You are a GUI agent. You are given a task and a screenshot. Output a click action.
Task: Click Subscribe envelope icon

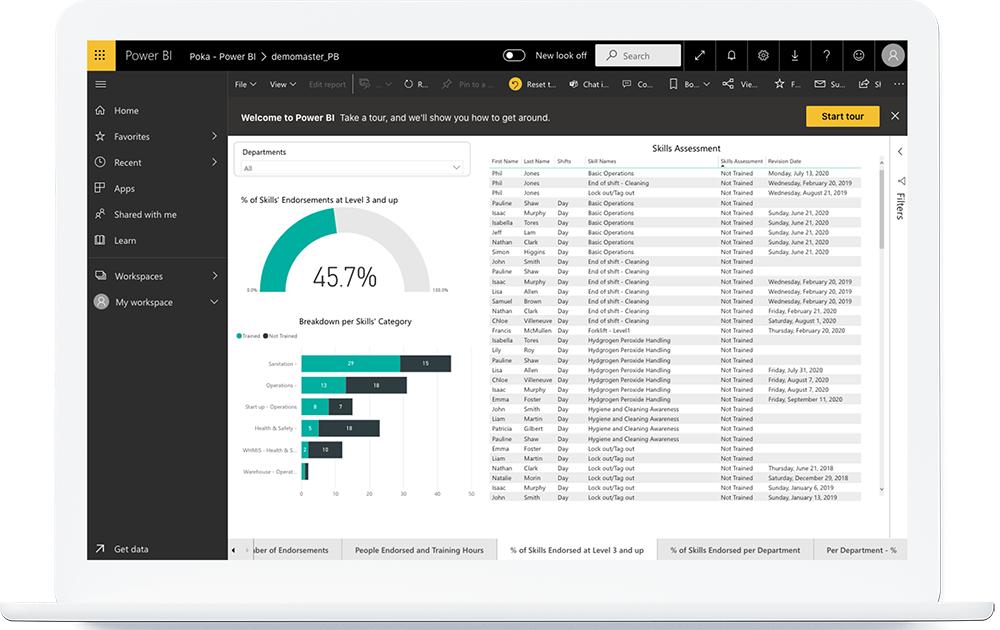[x=820, y=84]
